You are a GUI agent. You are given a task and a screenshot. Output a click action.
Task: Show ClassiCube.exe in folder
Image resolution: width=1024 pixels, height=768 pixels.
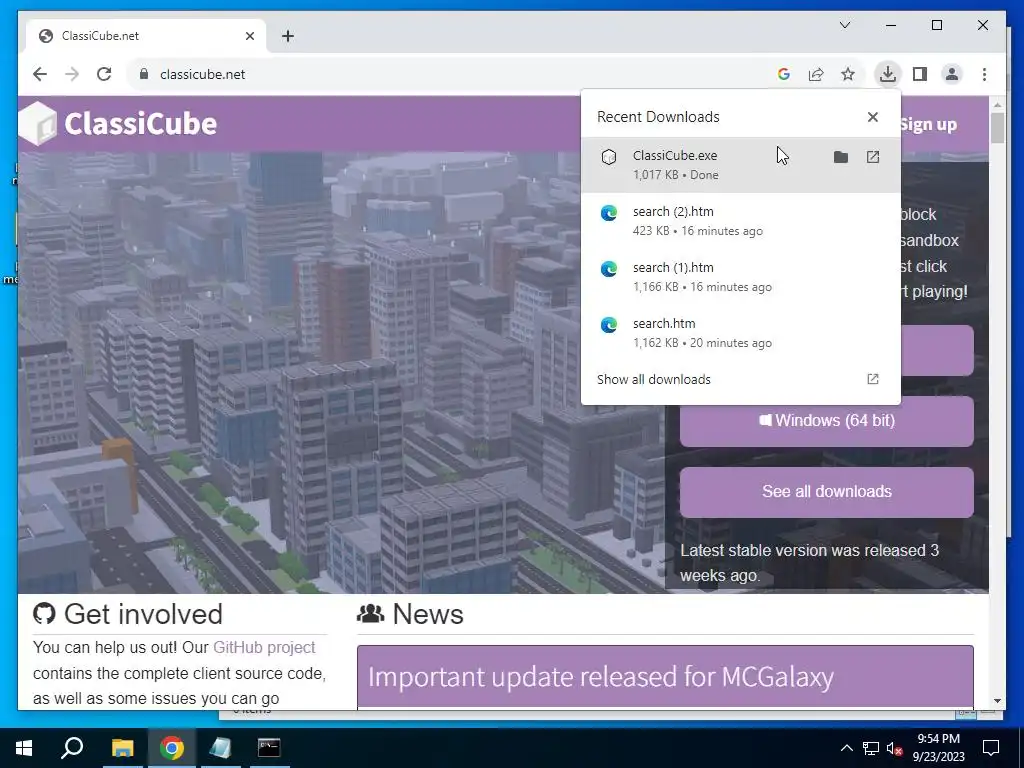pos(840,157)
